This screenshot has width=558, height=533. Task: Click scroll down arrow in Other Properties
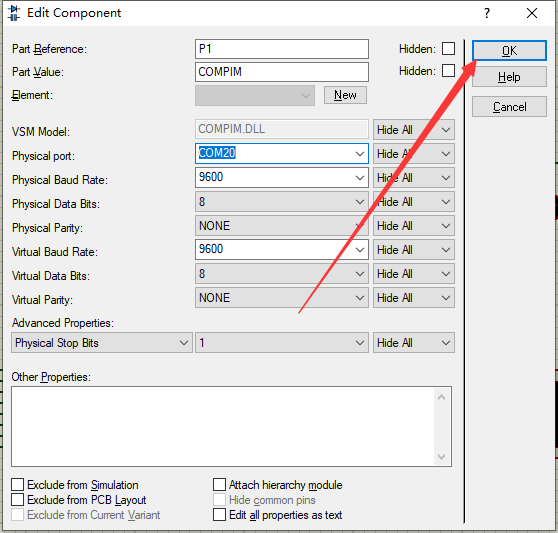point(441,457)
